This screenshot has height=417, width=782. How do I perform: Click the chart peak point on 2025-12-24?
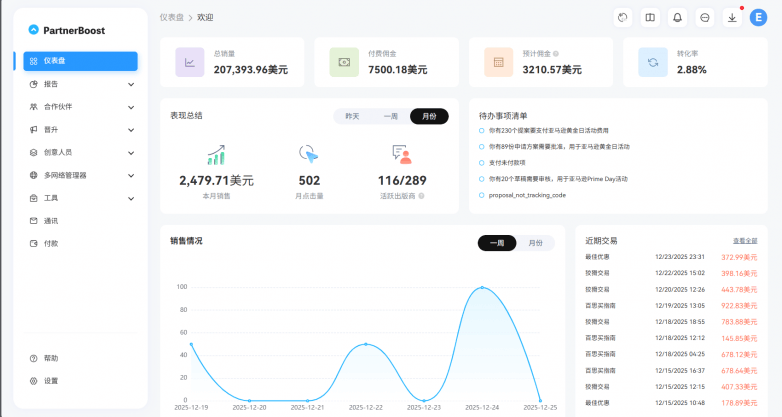(x=482, y=288)
